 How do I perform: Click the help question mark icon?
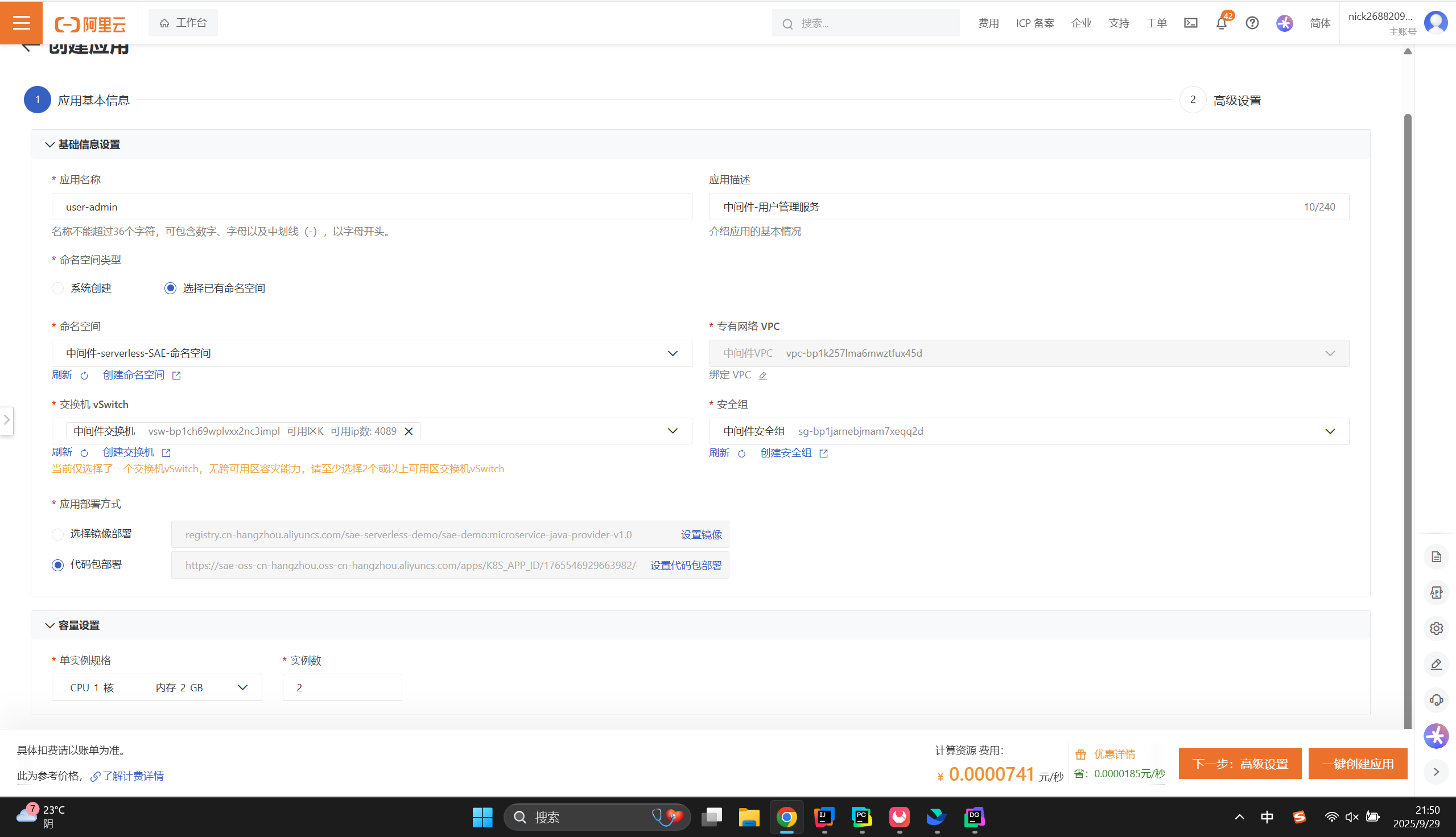point(1252,23)
